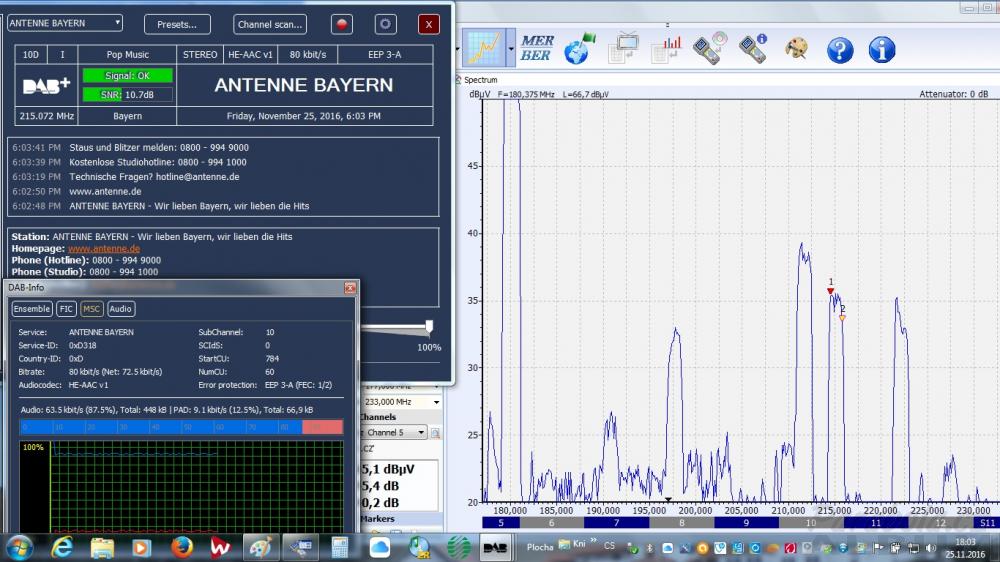The width and height of the screenshot is (1000, 562).
Task: Click the Signal: OK indicator
Action: (x=128, y=76)
